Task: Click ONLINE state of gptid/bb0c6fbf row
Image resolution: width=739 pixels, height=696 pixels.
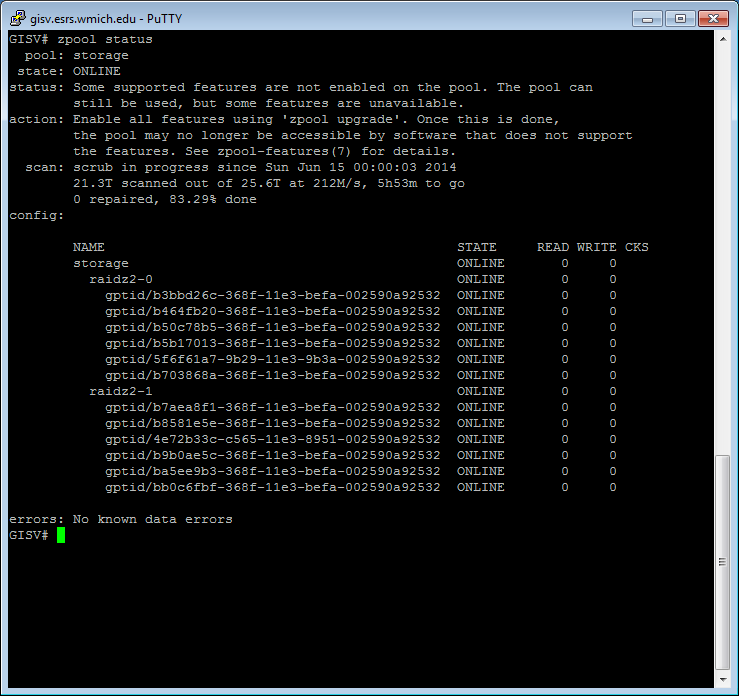Action: click(481, 488)
